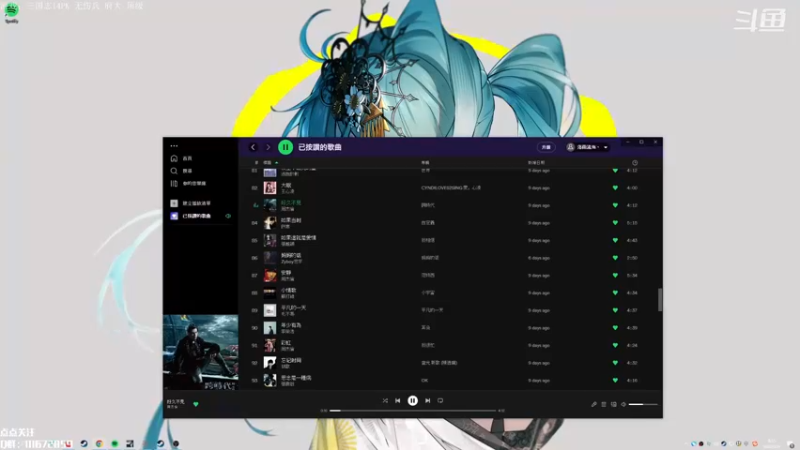800x450 pixels.
Task: Pause the playlist using the big green button
Action: [x=285, y=147]
